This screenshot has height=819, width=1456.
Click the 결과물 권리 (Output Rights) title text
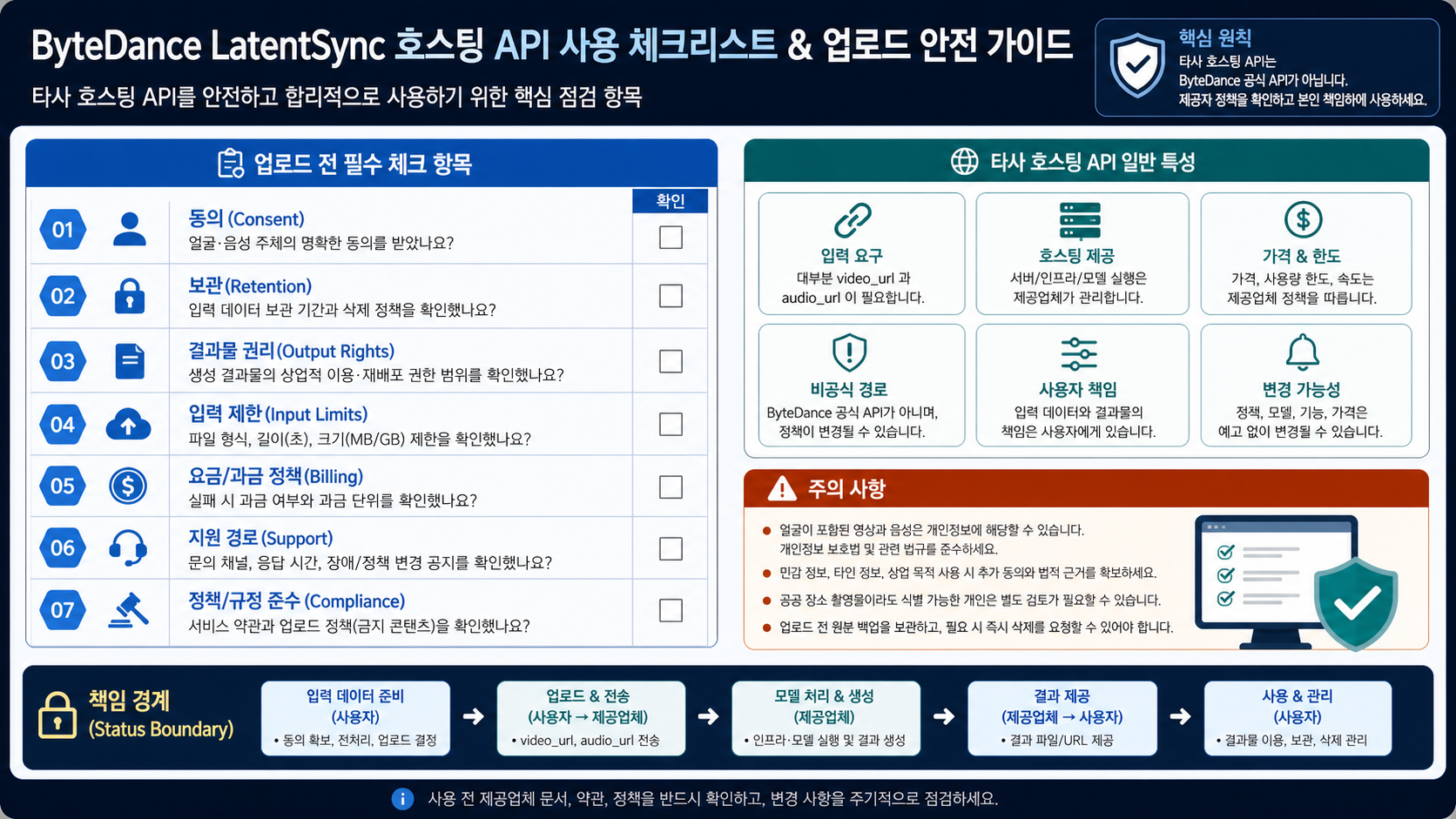292,351
